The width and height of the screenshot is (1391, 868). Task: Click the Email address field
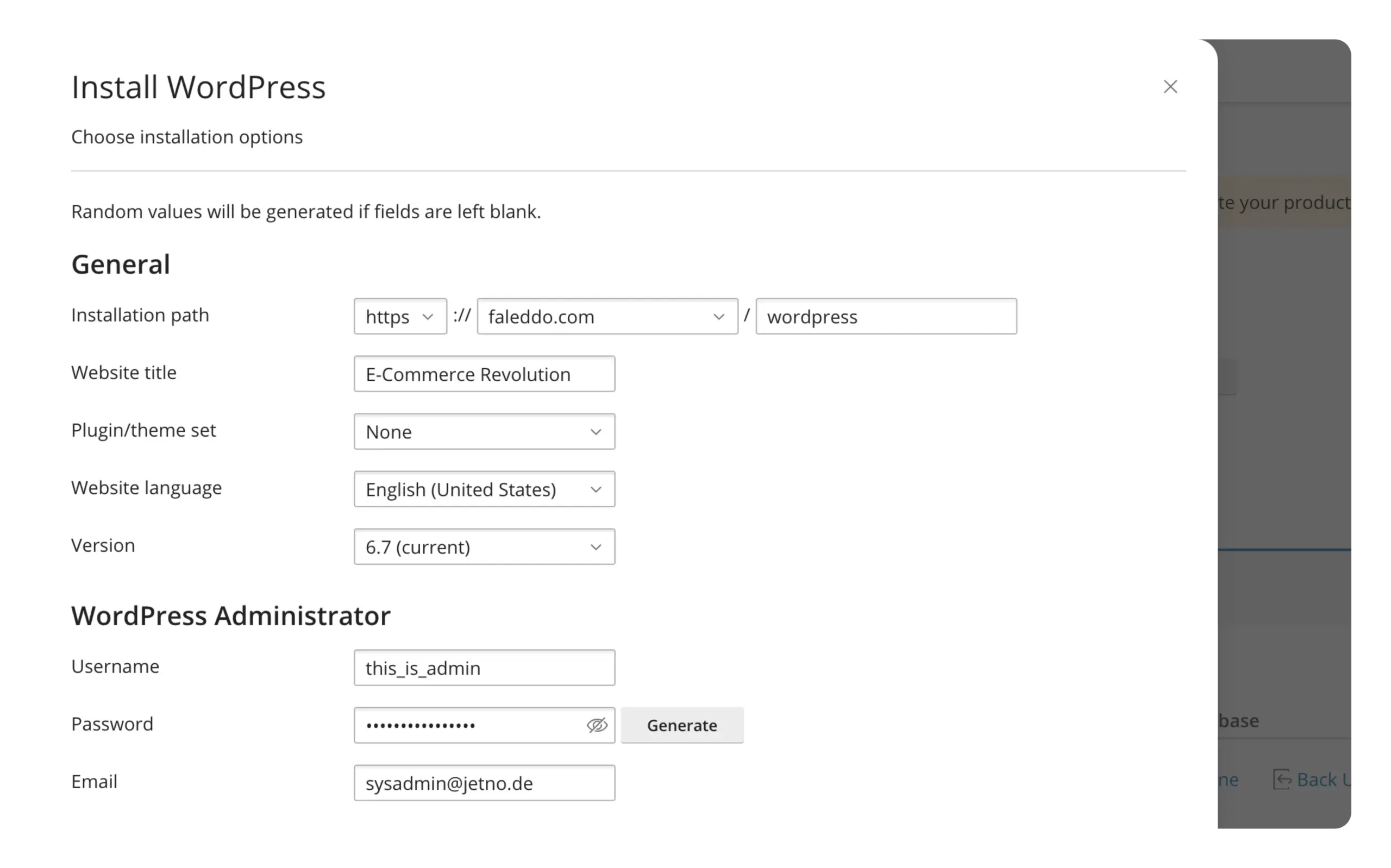484,783
